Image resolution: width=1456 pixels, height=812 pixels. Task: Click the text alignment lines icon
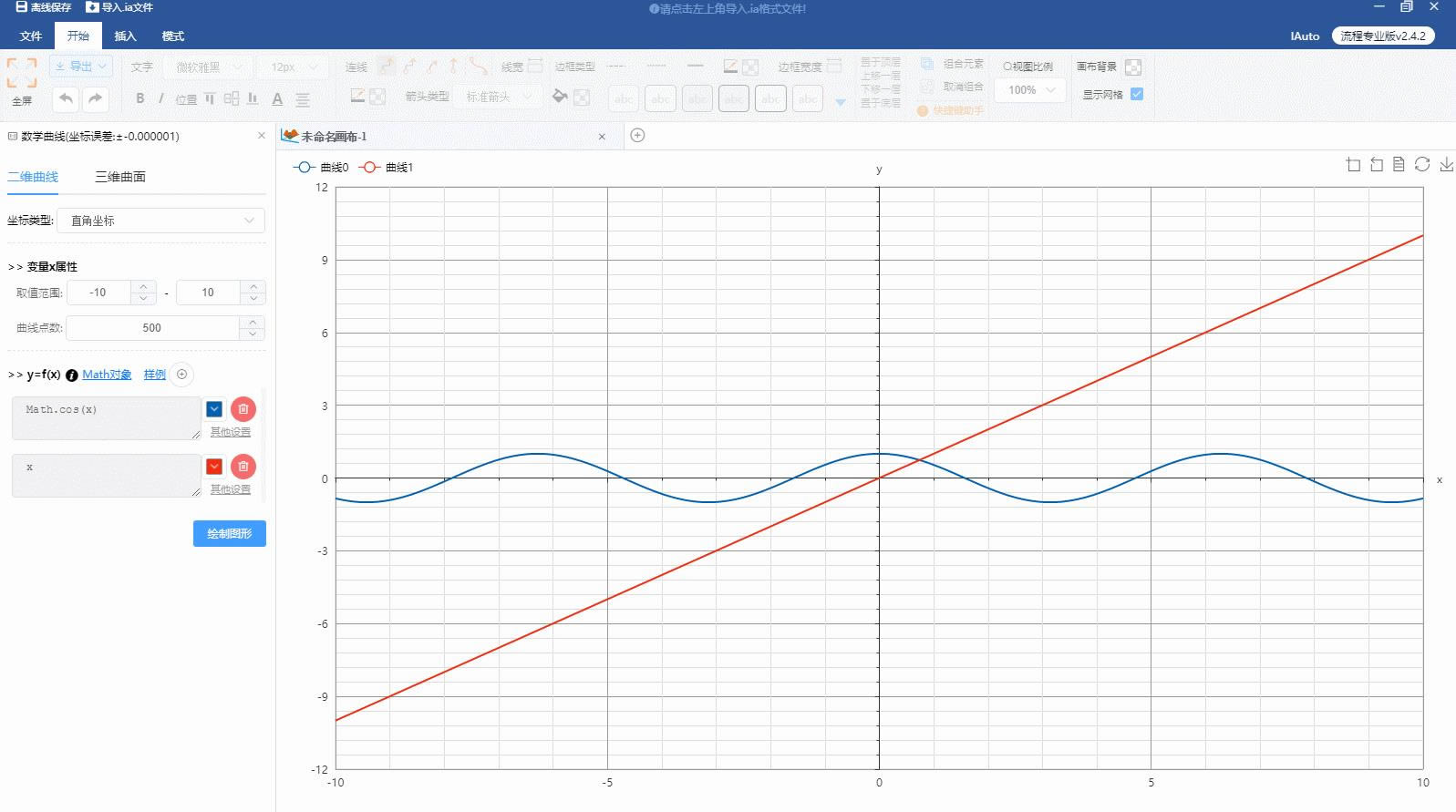coord(303,98)
